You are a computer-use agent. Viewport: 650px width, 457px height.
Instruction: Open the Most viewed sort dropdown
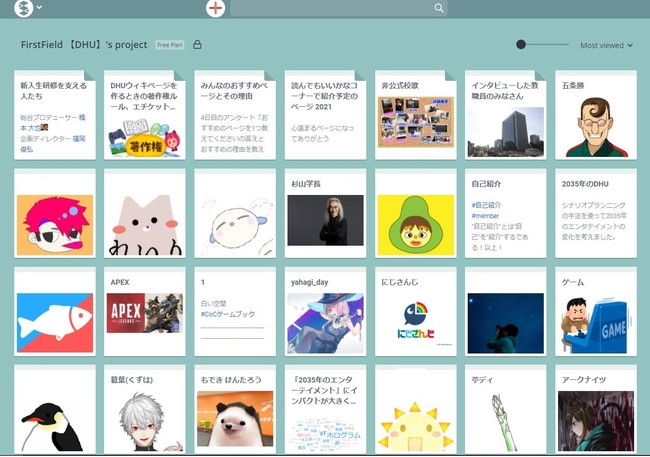(606, 45)
